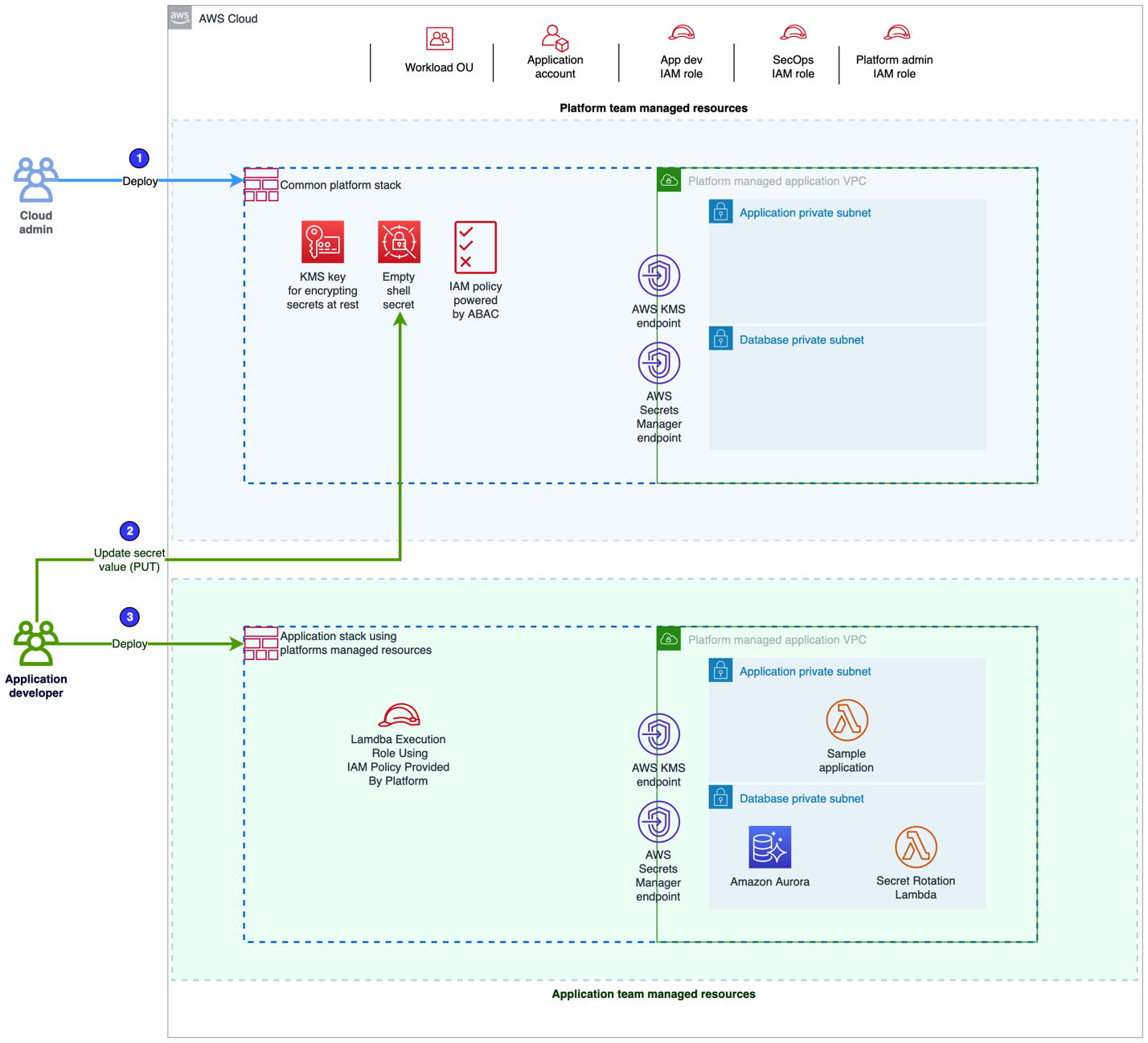Select the step 2 Update secret value badge
The height and width of the screenshot is (1043, 1148).
129,531
